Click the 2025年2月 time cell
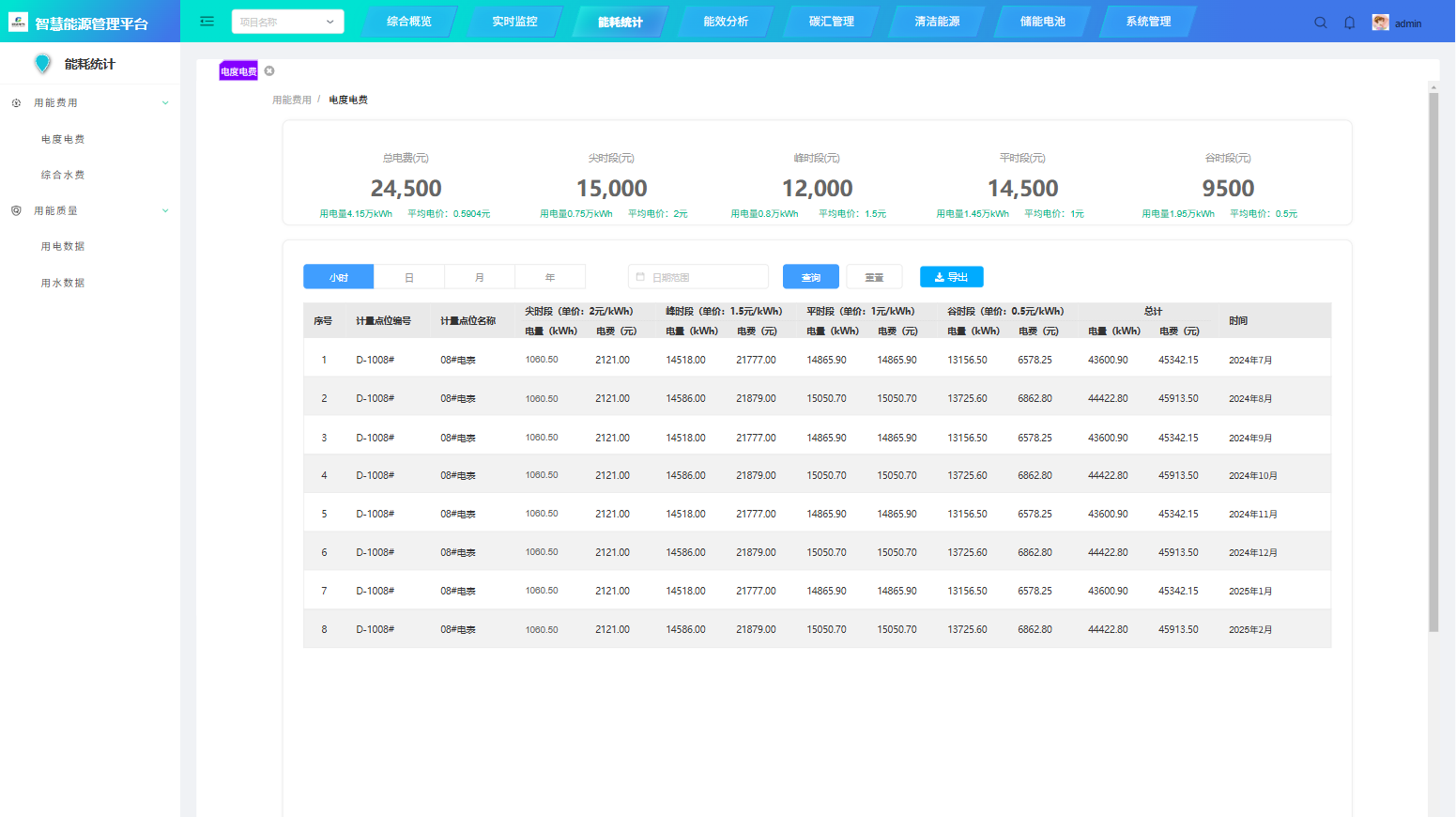The image size is (1456, 817). click(1250, 630)
